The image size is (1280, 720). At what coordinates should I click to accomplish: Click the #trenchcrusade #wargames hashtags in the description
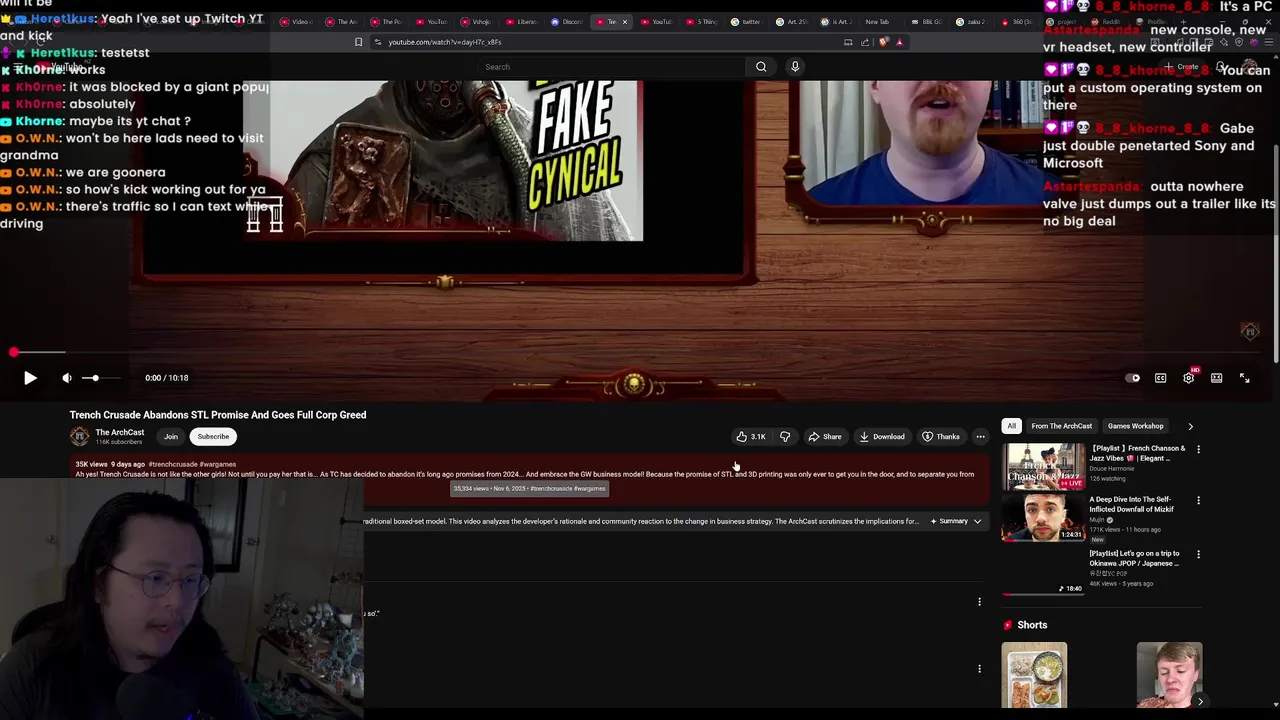(192, 464)
